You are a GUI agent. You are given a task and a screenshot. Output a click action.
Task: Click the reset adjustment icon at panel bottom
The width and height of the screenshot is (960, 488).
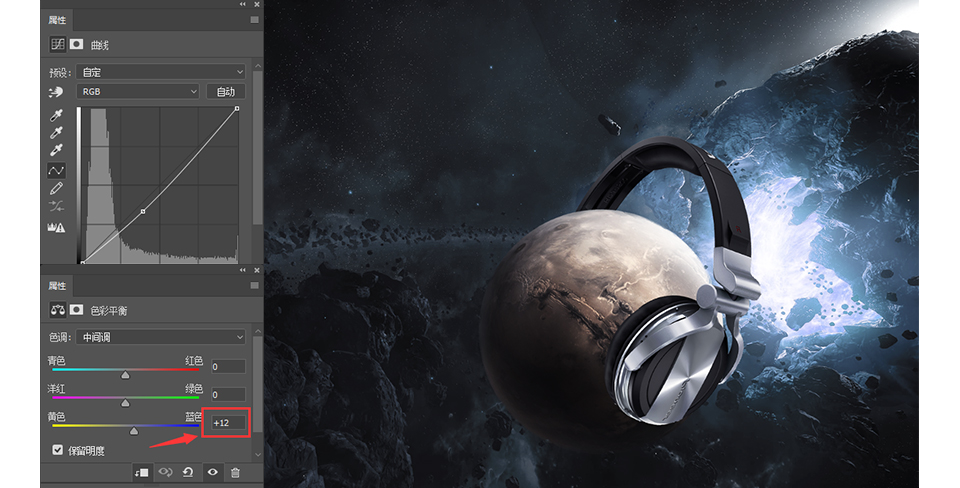[189, 472]
